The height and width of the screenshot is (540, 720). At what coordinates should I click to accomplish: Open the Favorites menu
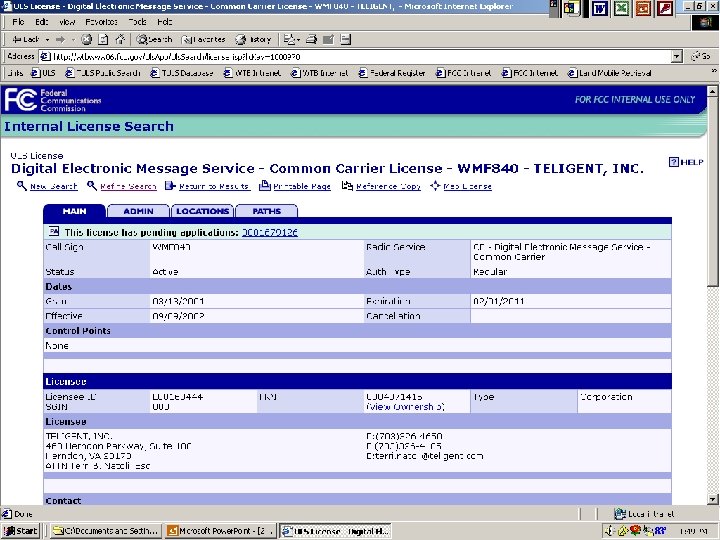point(101,22)
